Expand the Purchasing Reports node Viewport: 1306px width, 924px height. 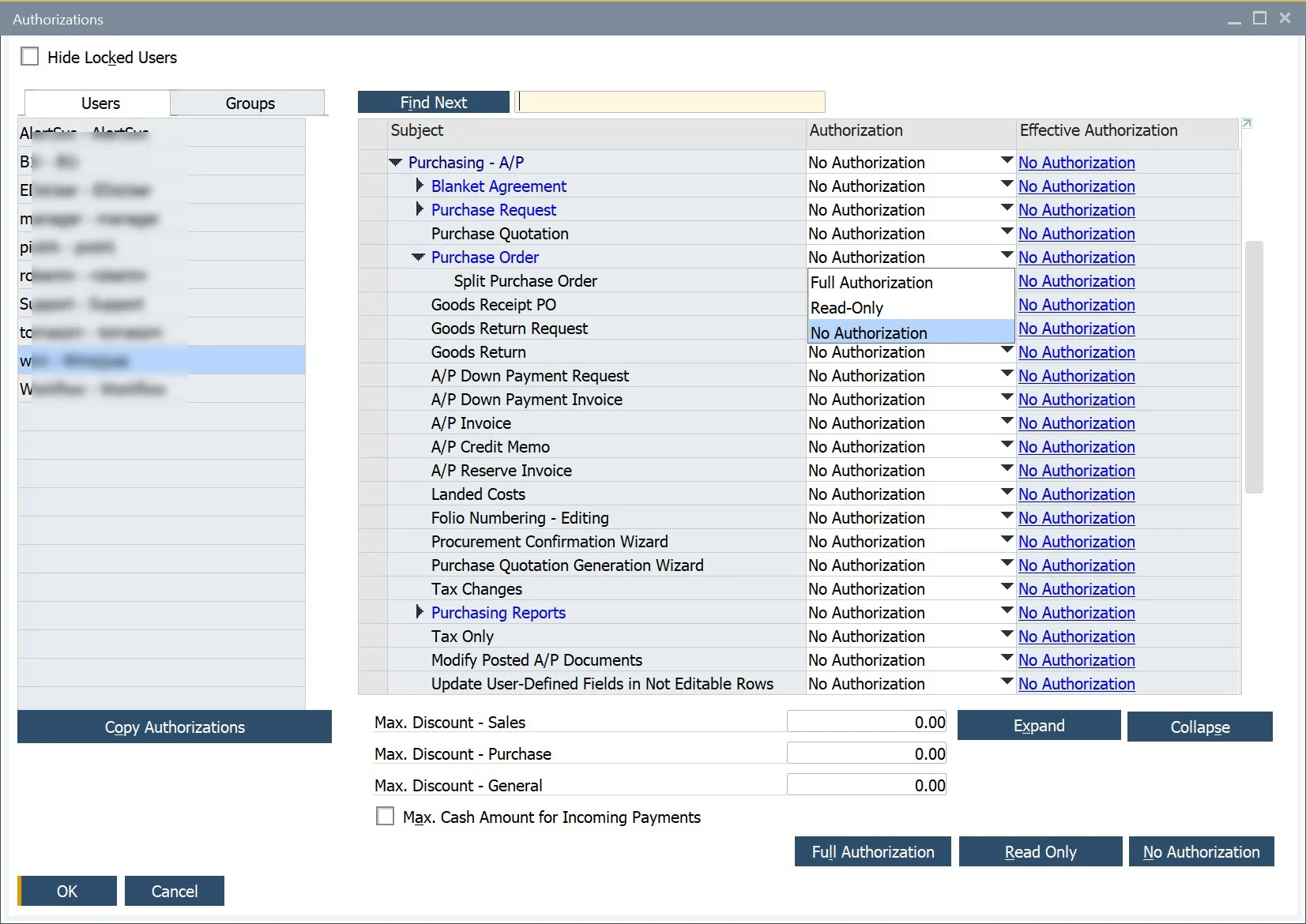click(419, 611)
